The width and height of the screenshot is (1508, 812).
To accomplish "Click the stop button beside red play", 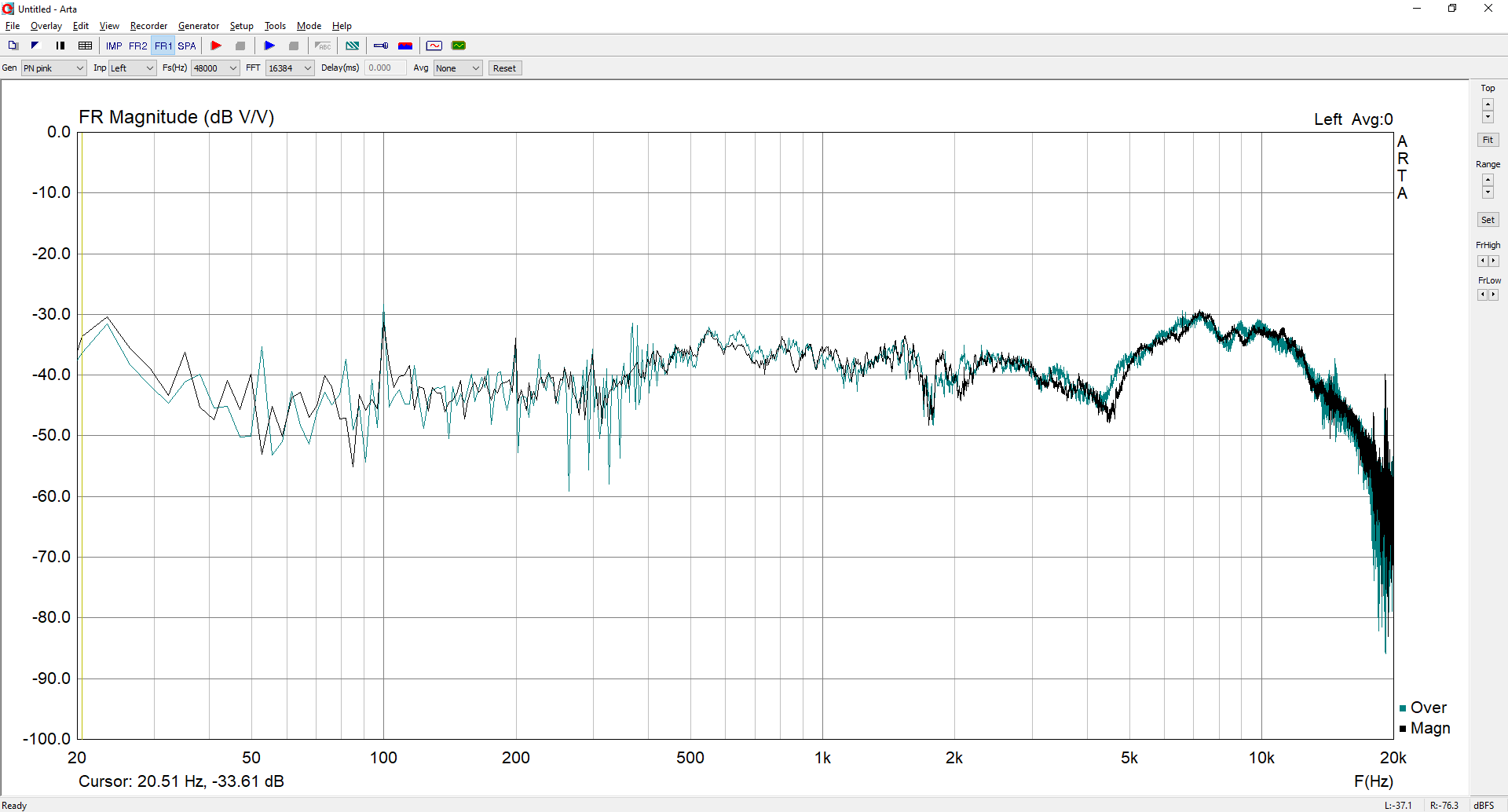I will 240,46.
